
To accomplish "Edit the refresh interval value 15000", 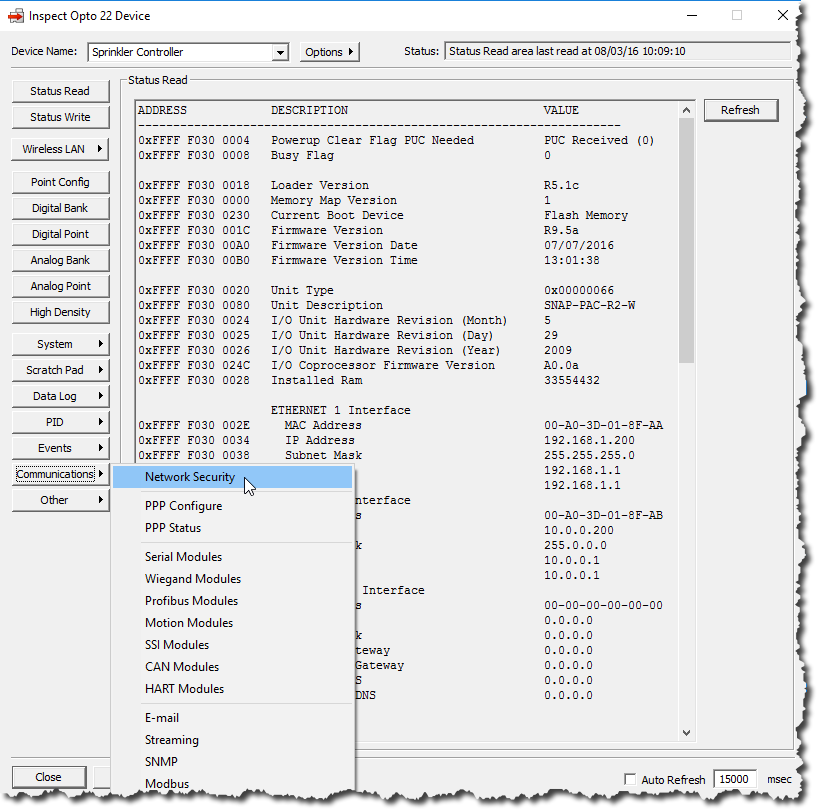I will click(x=734, y=779).
